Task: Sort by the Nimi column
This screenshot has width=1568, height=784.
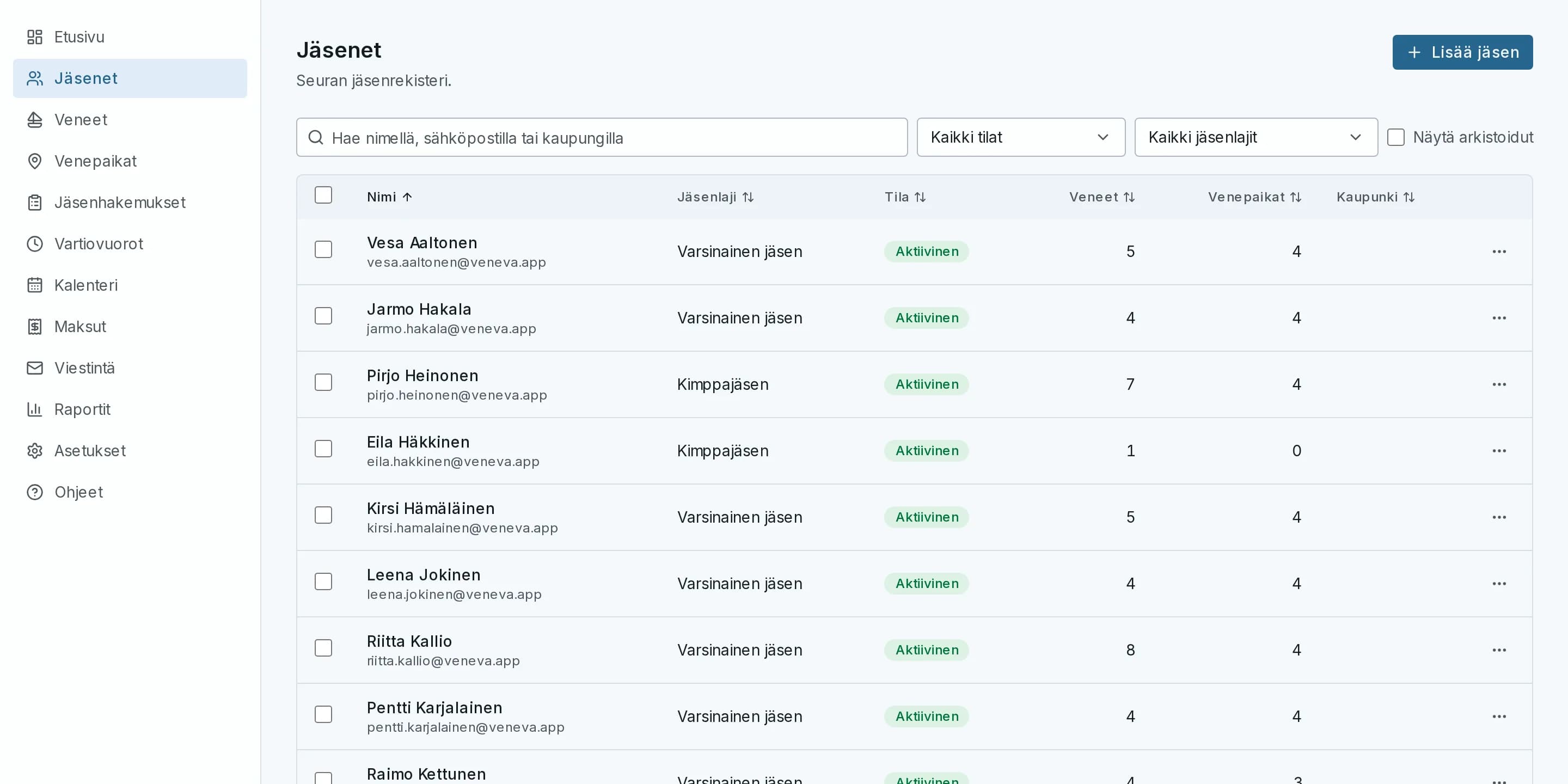Action: 390,197
